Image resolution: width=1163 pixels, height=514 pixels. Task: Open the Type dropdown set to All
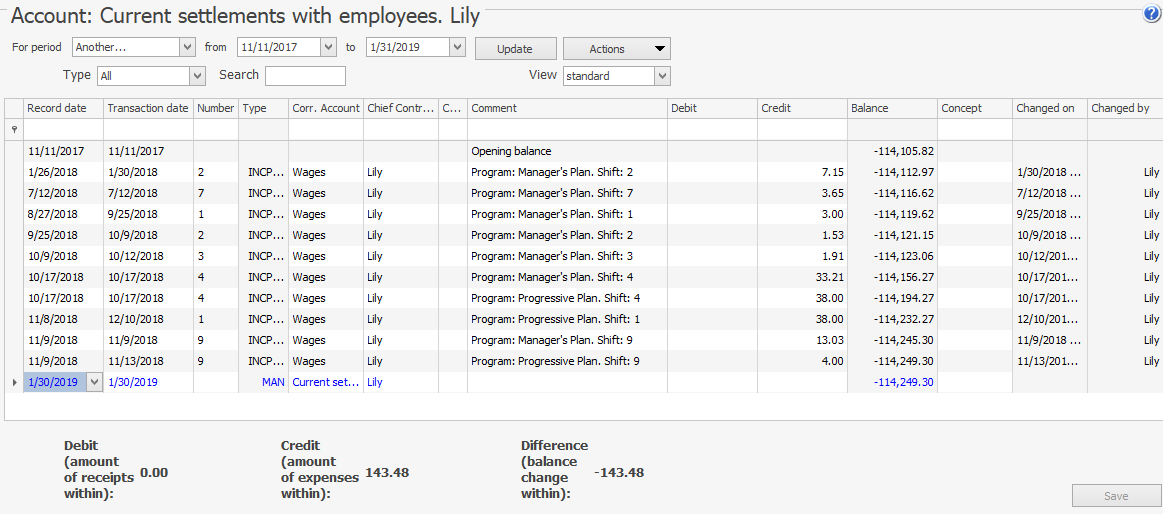point(197,76)
